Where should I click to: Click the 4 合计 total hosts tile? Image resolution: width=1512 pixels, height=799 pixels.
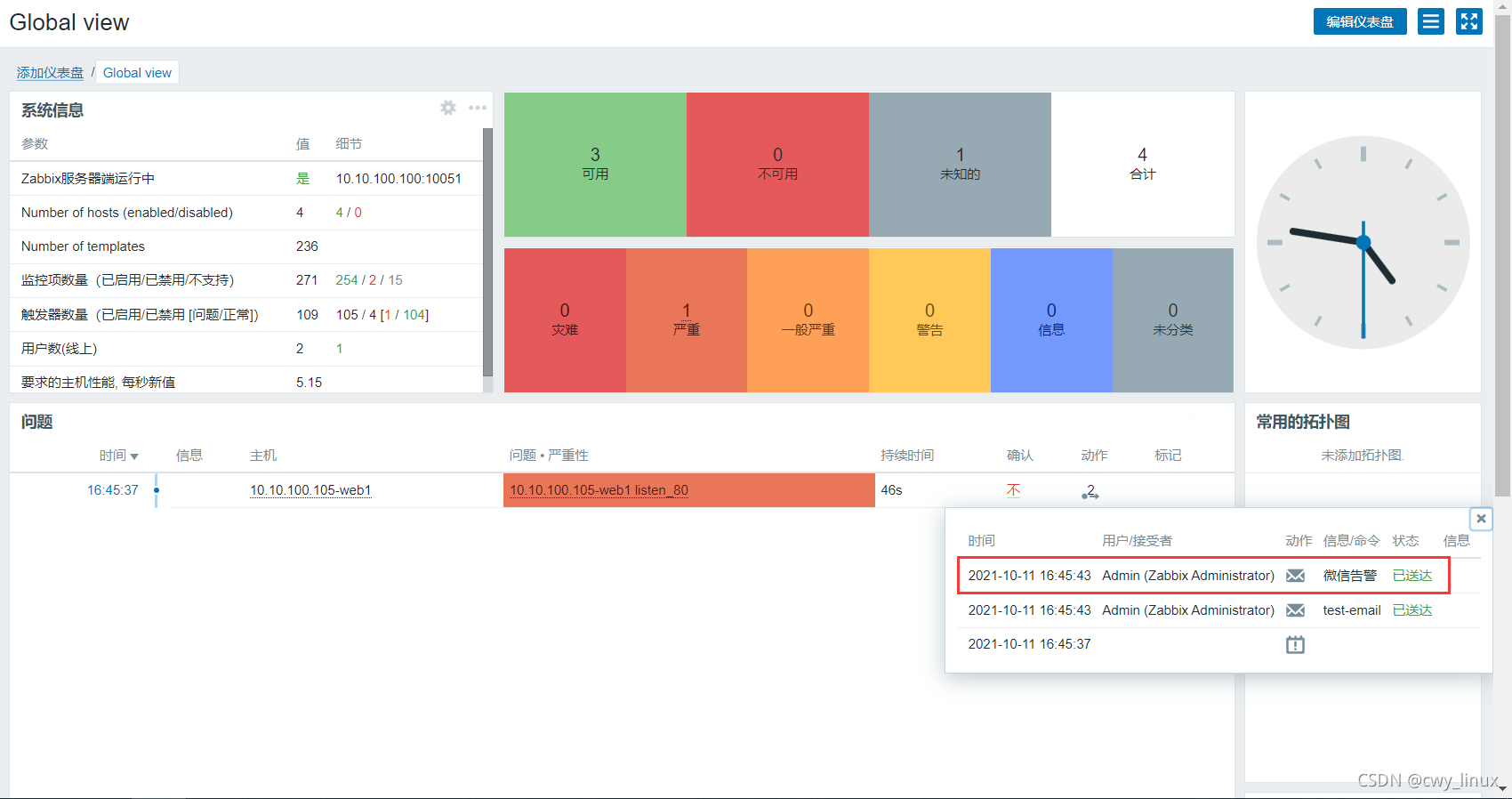1142,165
